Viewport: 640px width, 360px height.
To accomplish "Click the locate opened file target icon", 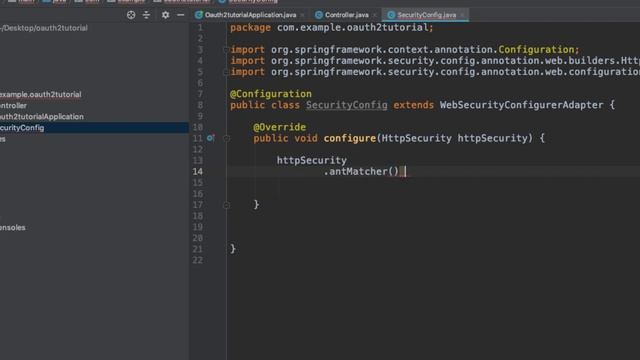I will [x=131, y=15].
